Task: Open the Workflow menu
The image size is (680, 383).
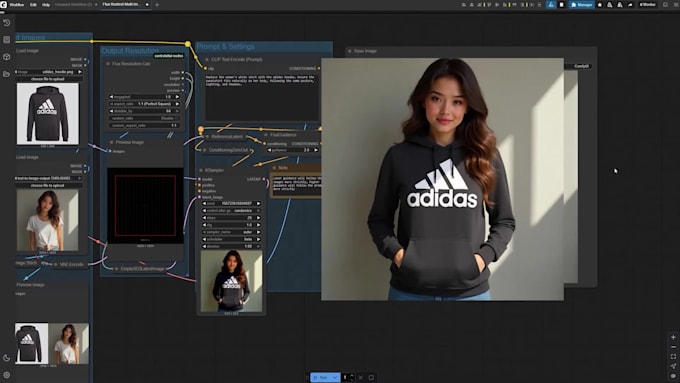Action: 16,5
